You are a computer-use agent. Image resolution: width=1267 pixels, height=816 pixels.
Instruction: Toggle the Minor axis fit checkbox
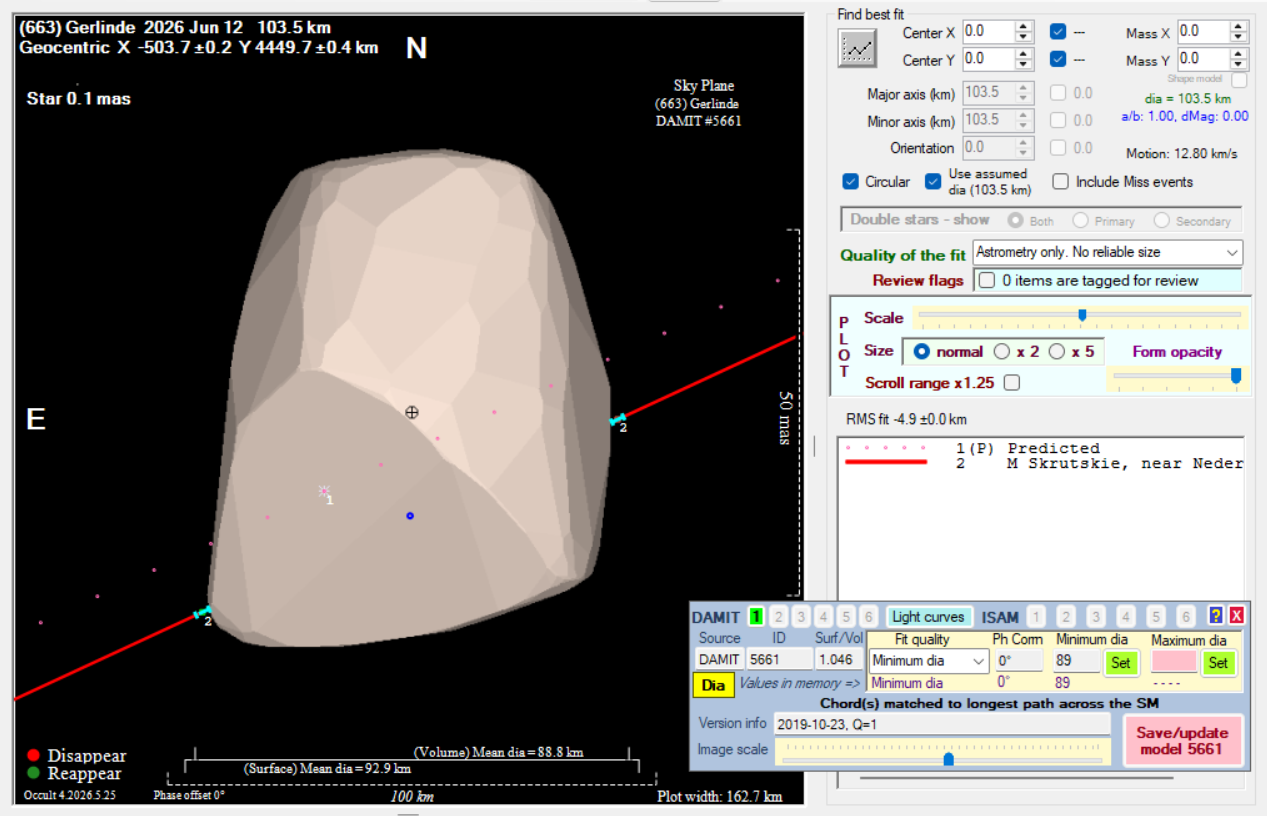(x=1058, y=120)
